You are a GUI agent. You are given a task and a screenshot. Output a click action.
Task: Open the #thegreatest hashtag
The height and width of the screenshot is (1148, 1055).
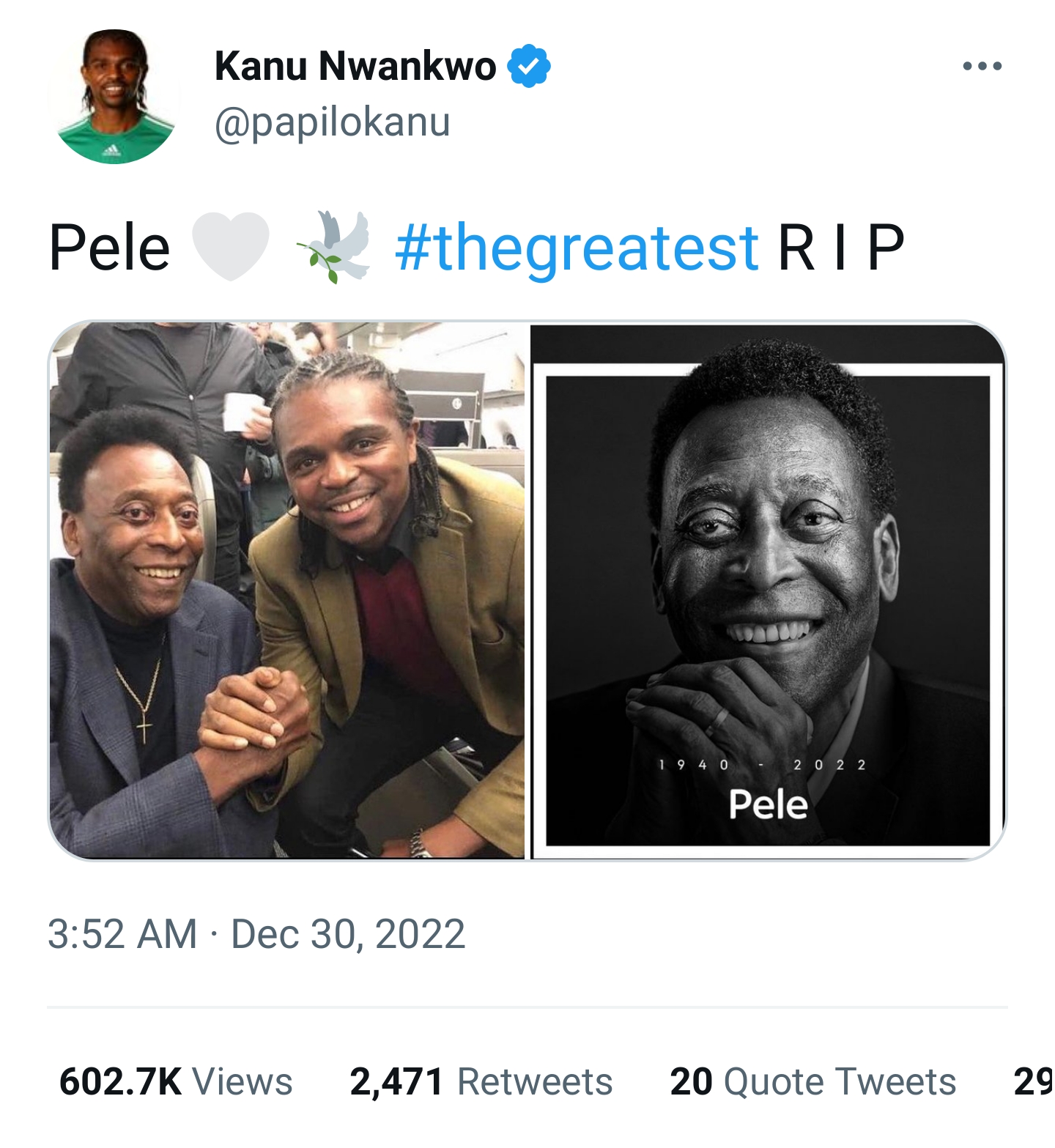577,248
